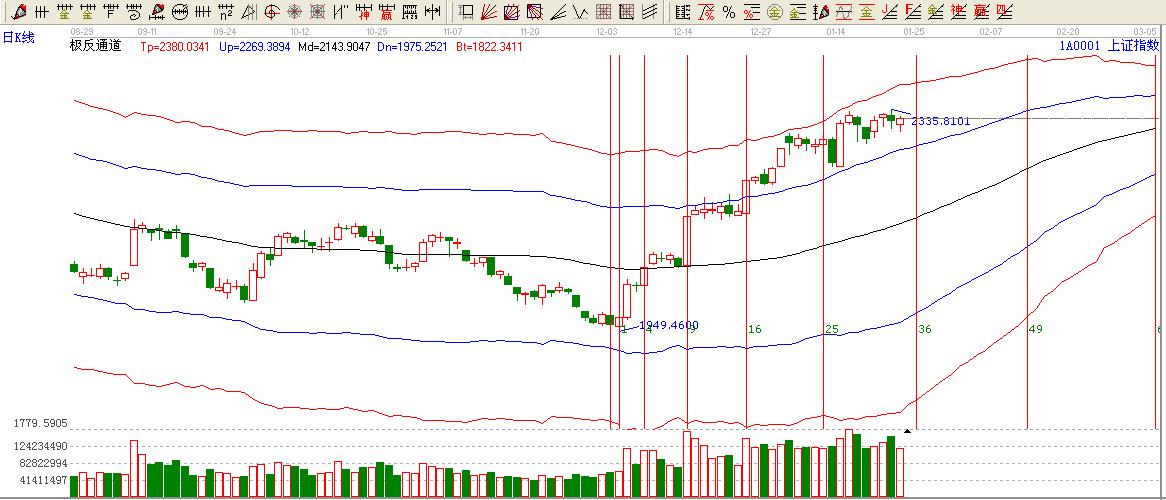The height and width of the screenshot is (500, 1166).
Task: Click the 日K线 period label
Action: pos(18,36)
